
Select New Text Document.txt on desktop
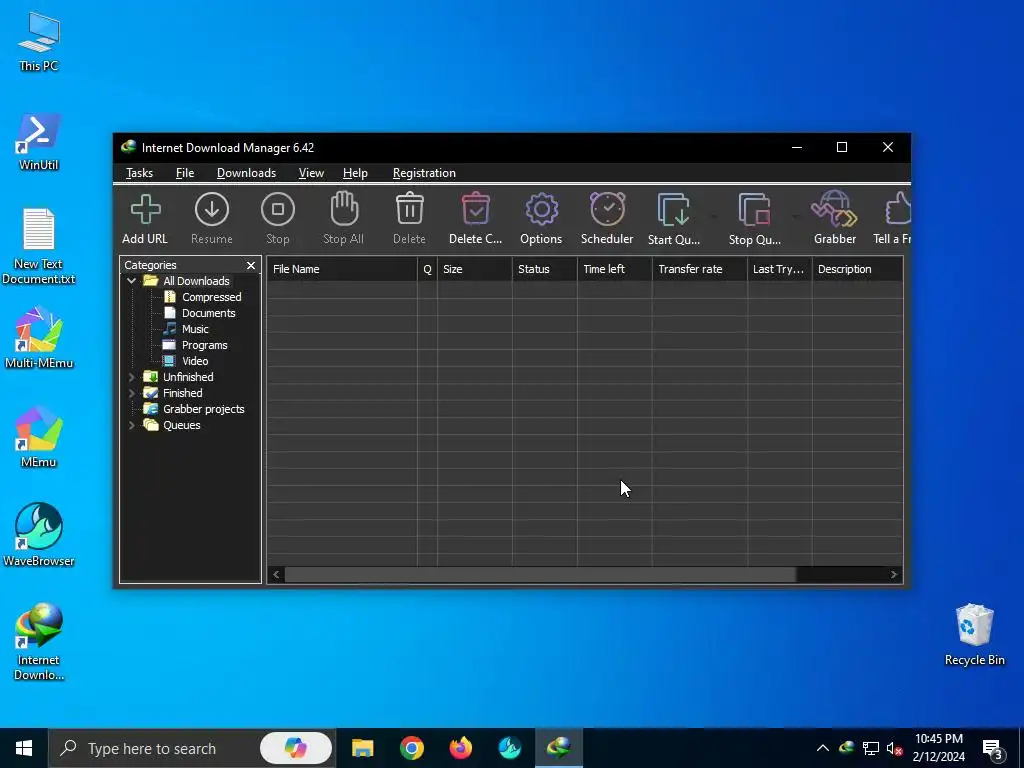(x=39, y=246)
